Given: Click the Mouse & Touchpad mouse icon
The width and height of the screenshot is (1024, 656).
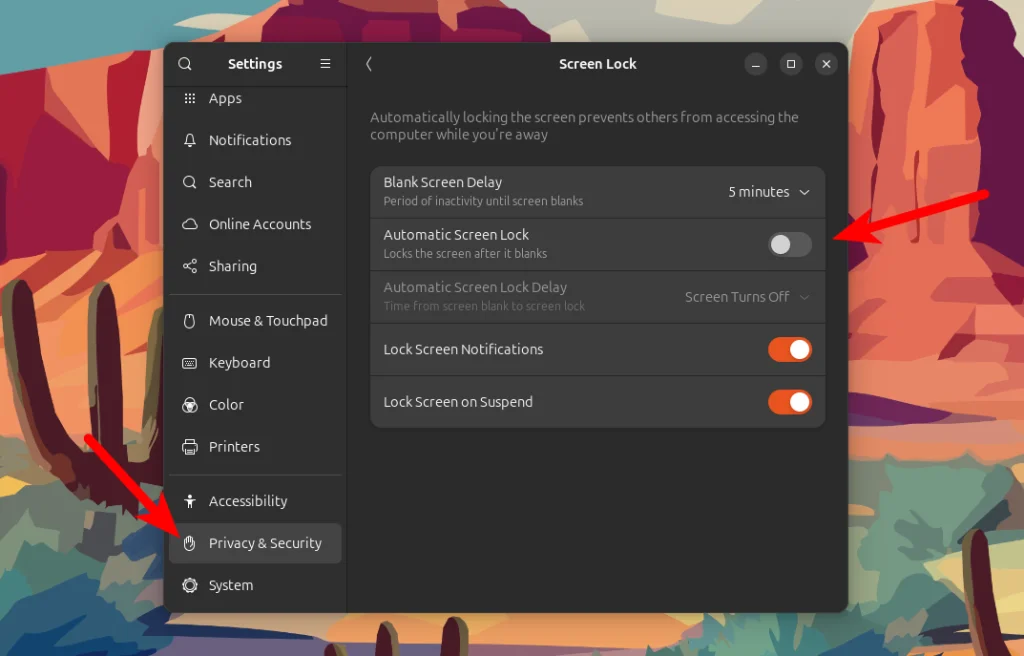Looking at the screenshot, I should click(x=190, y=321).
